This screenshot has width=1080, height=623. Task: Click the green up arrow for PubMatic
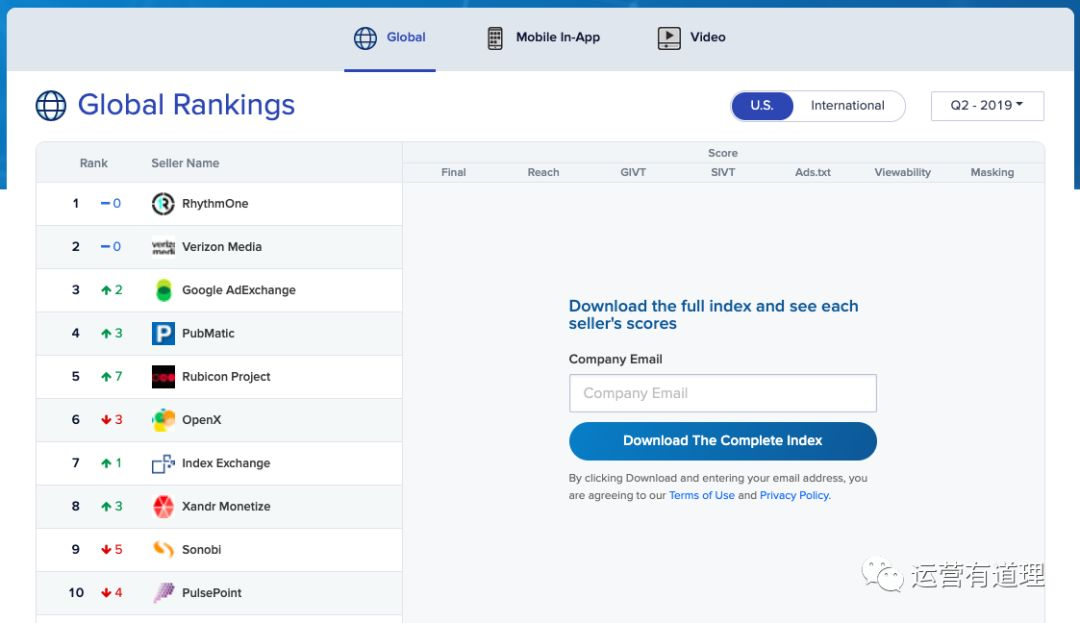point(106,333)
